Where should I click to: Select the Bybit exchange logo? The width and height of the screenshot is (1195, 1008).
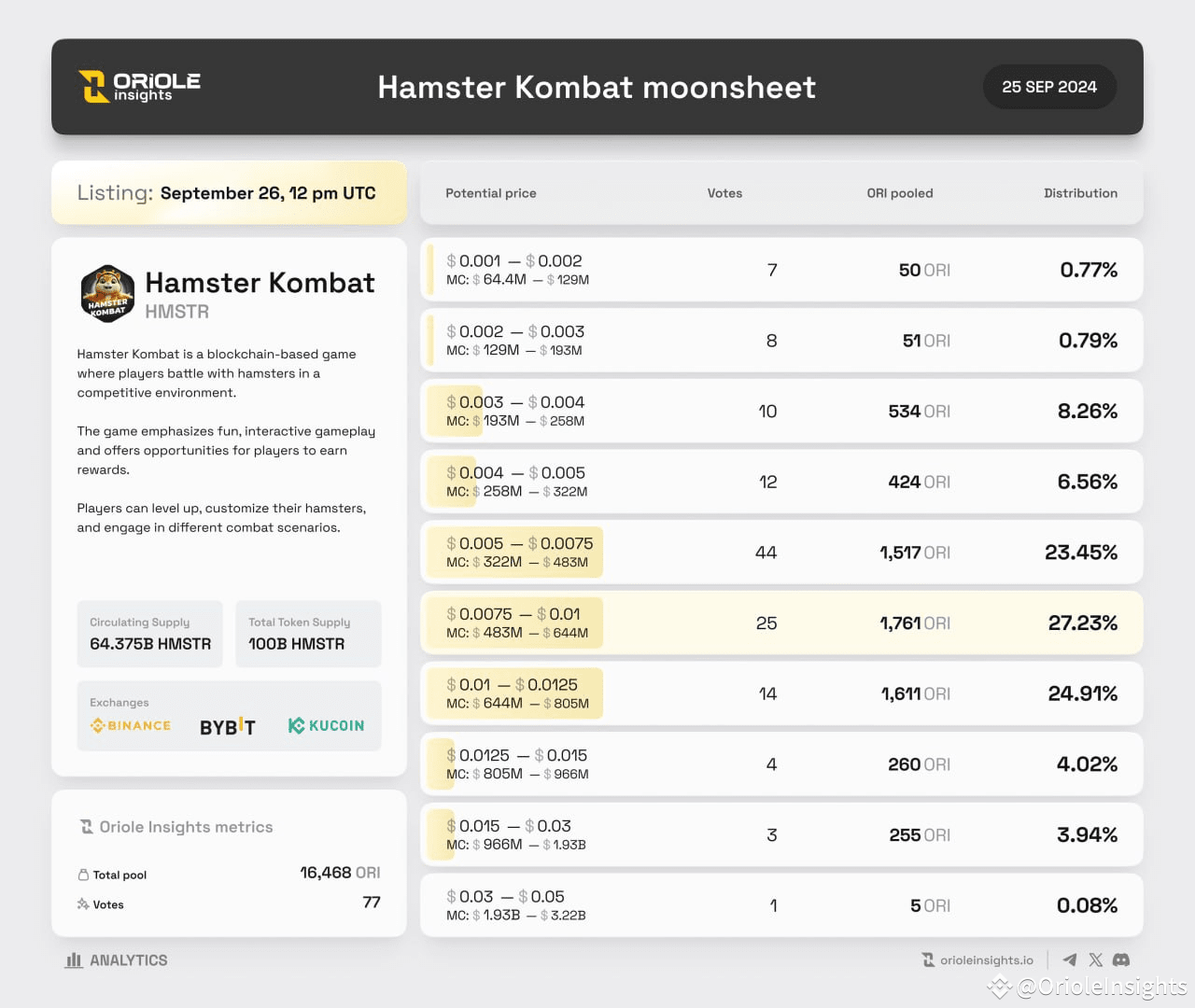pos(228,726)
